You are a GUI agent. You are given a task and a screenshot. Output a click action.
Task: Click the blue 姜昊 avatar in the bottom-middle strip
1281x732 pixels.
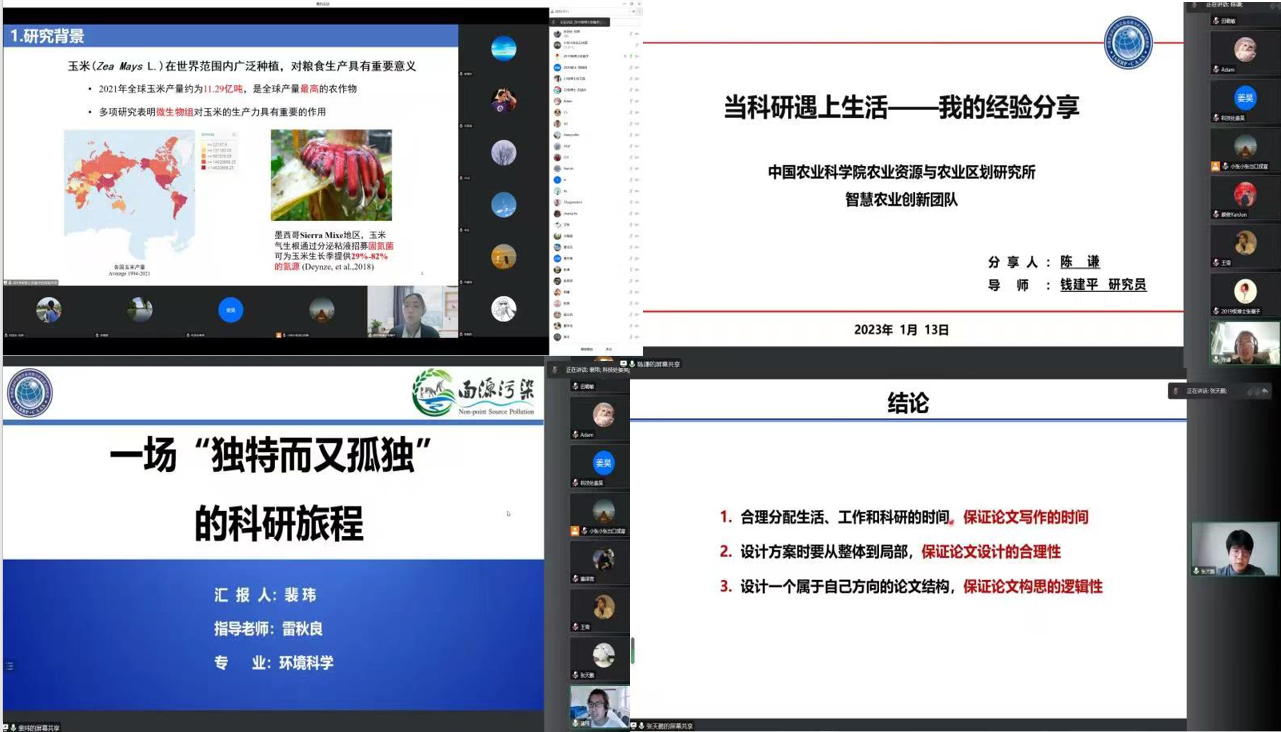tap(602, 463)
